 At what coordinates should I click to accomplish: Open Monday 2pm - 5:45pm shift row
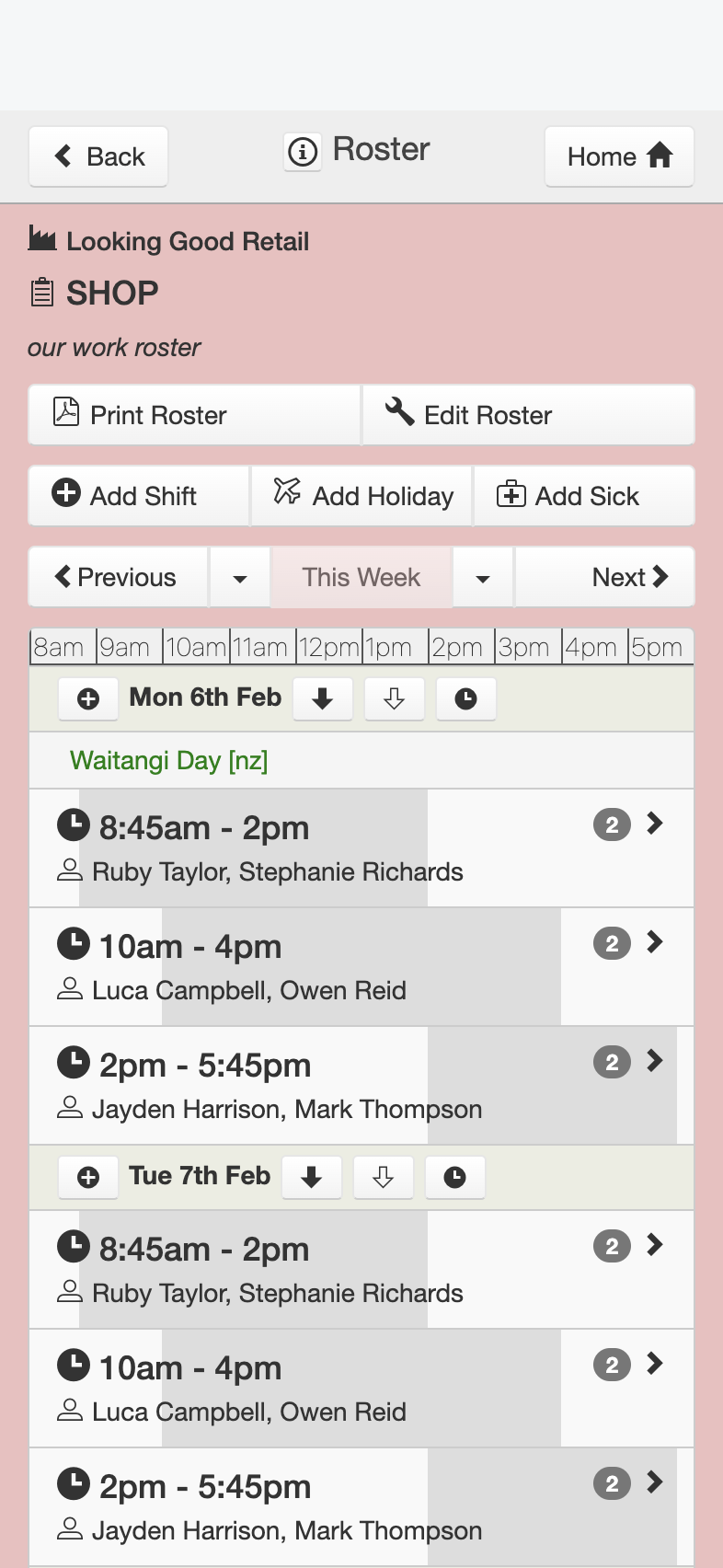tap(361, 1087)
